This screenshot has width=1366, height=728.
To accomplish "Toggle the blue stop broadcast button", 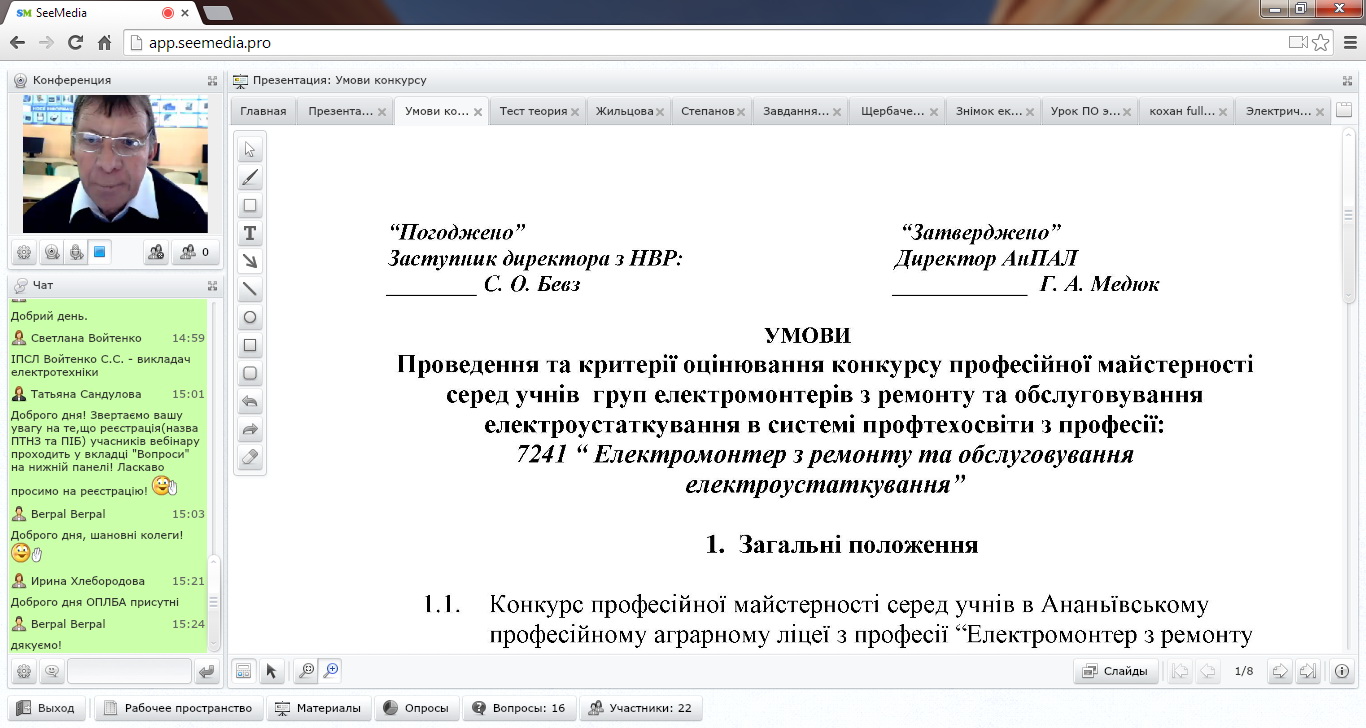I will [x=100, y=253].
